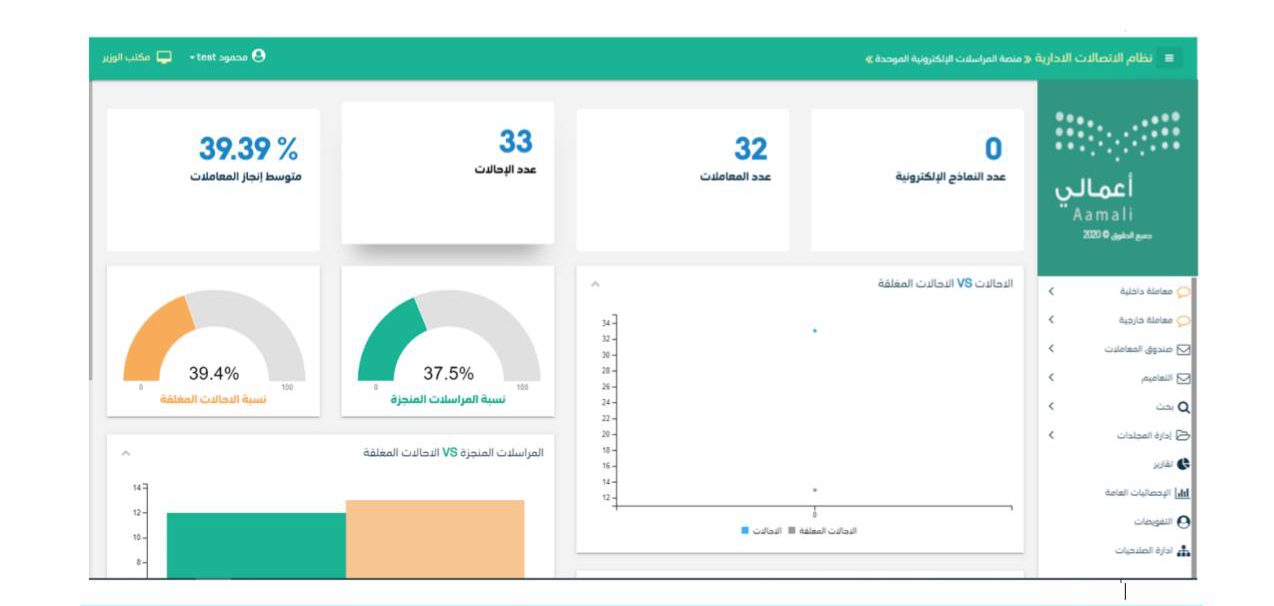Click the bar chart icon for الإحصائيات العامة
Screen dimensions: 1274x606
1183,493
